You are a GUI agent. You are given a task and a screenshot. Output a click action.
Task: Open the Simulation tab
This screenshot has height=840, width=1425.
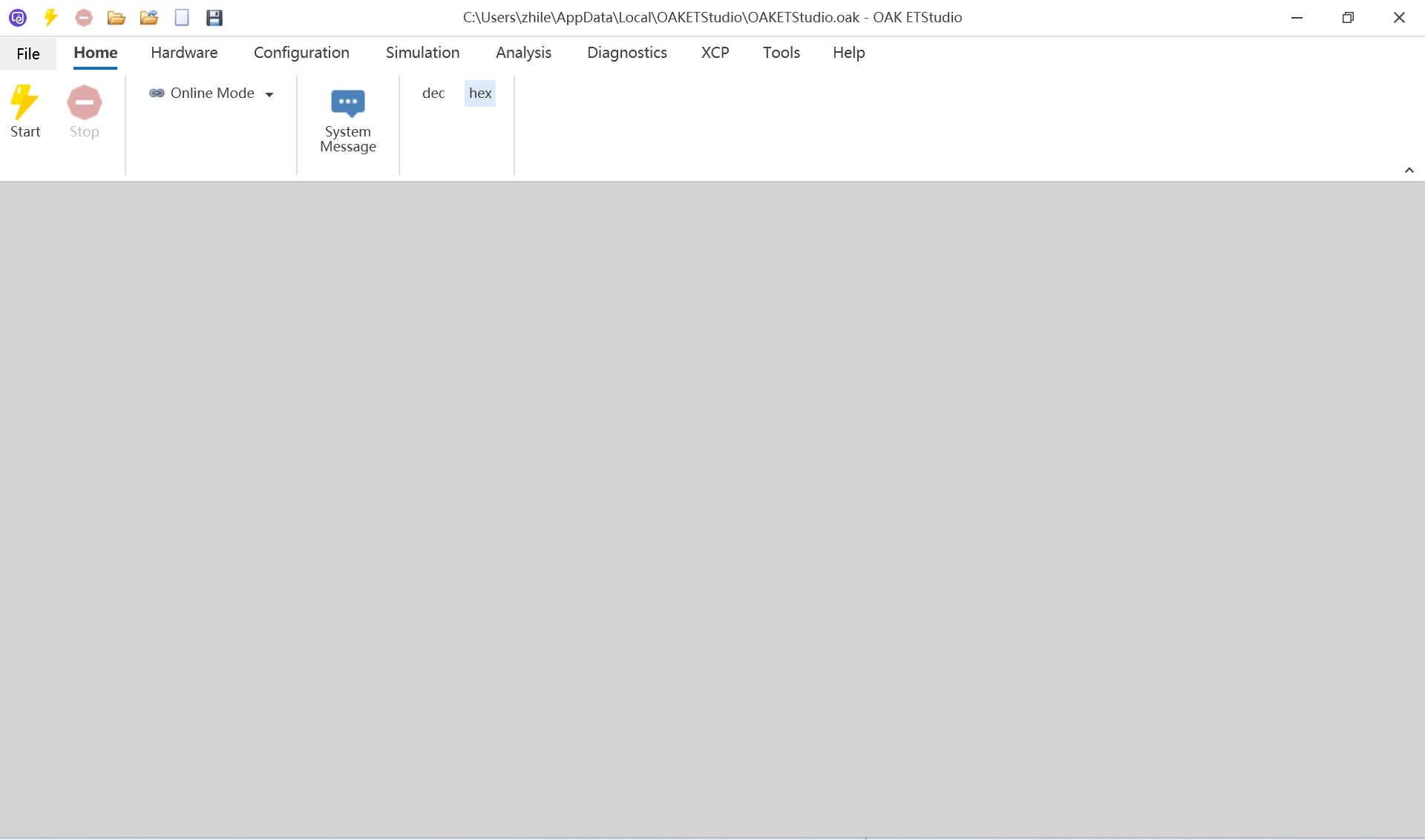422,53
